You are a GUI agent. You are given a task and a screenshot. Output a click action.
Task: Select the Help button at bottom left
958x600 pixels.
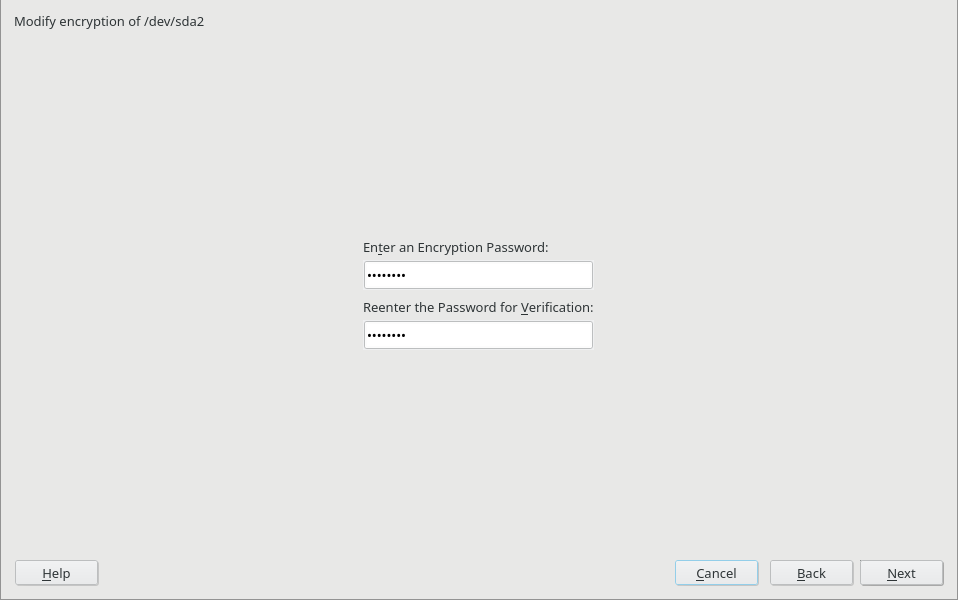(56, 573)
